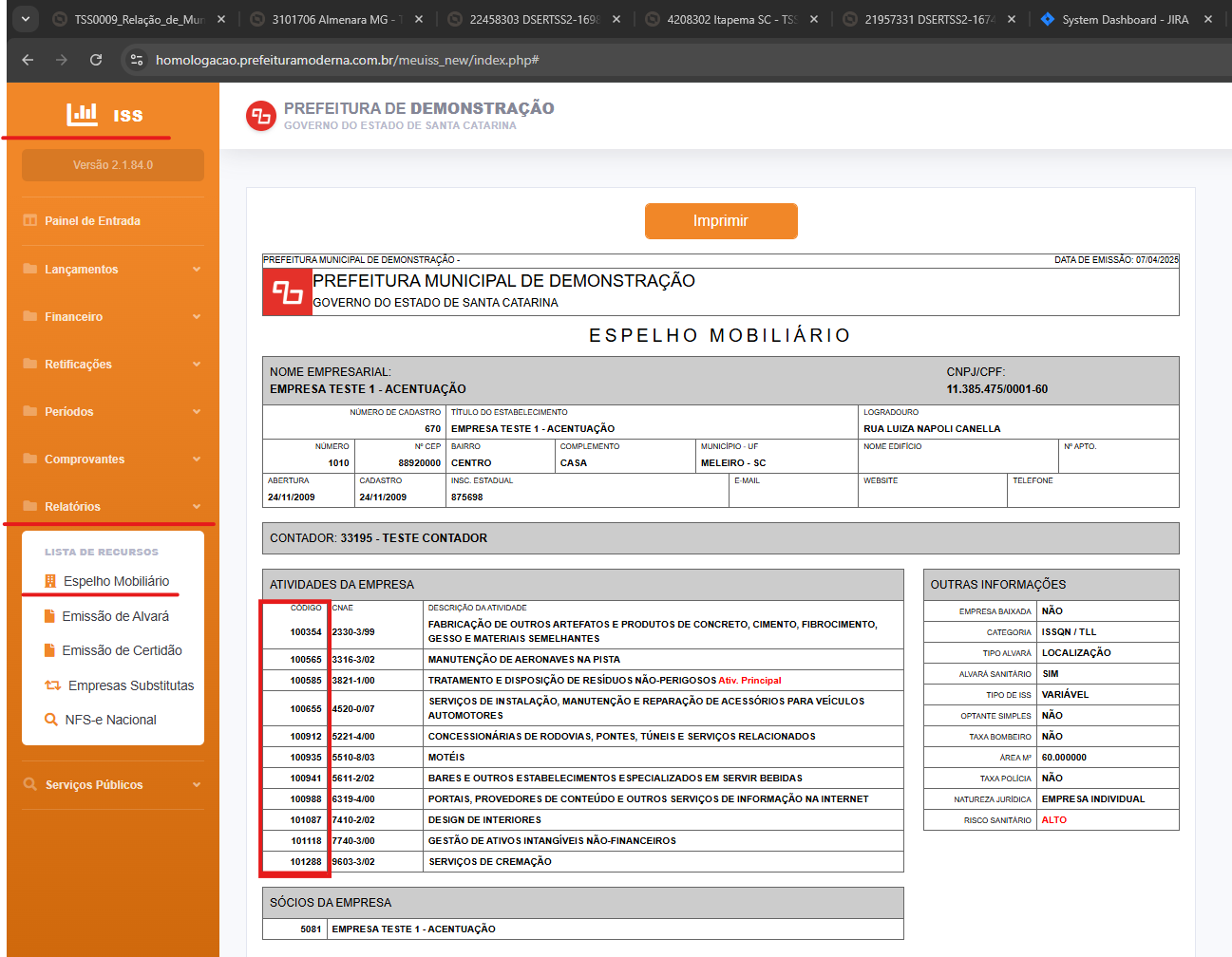Click the browser address bar URL
1232x957 pixels.
(347, 60)
